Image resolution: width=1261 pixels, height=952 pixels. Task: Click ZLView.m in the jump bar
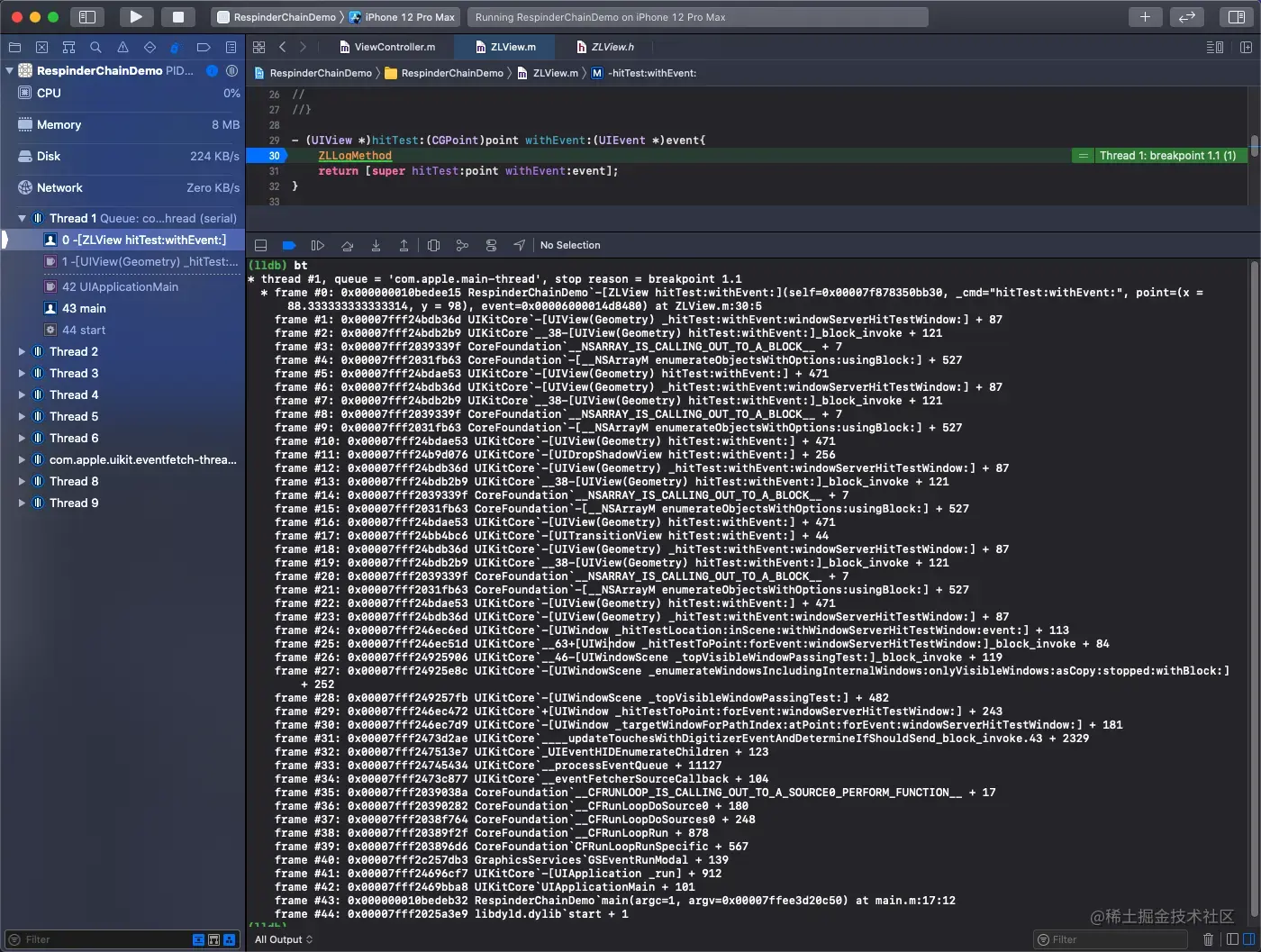[548, 73]
